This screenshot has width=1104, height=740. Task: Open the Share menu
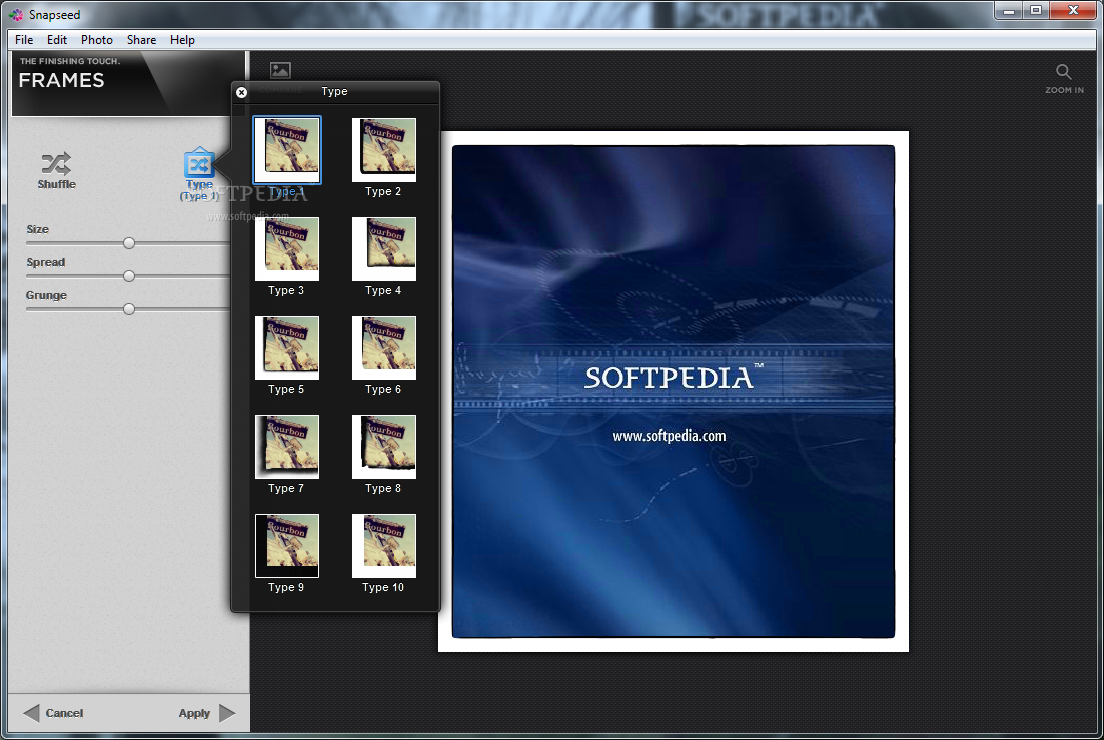(x=142, y=40)
